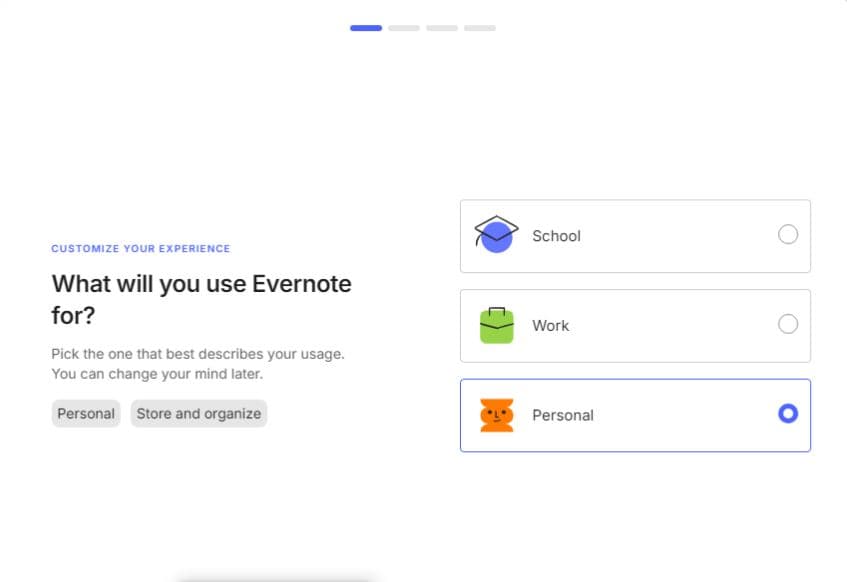Click the third progress step indicator
This screenshot has height=582, width=847.
click(442, 28)
